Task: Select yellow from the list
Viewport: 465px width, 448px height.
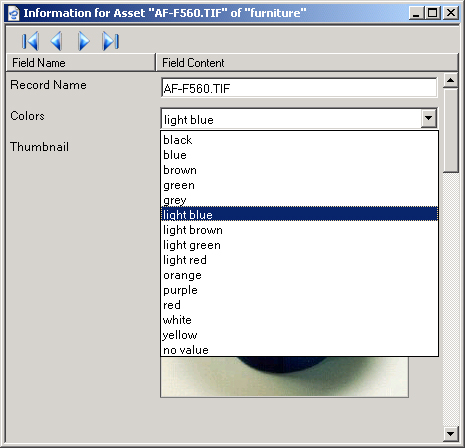Action: (299, 335)
